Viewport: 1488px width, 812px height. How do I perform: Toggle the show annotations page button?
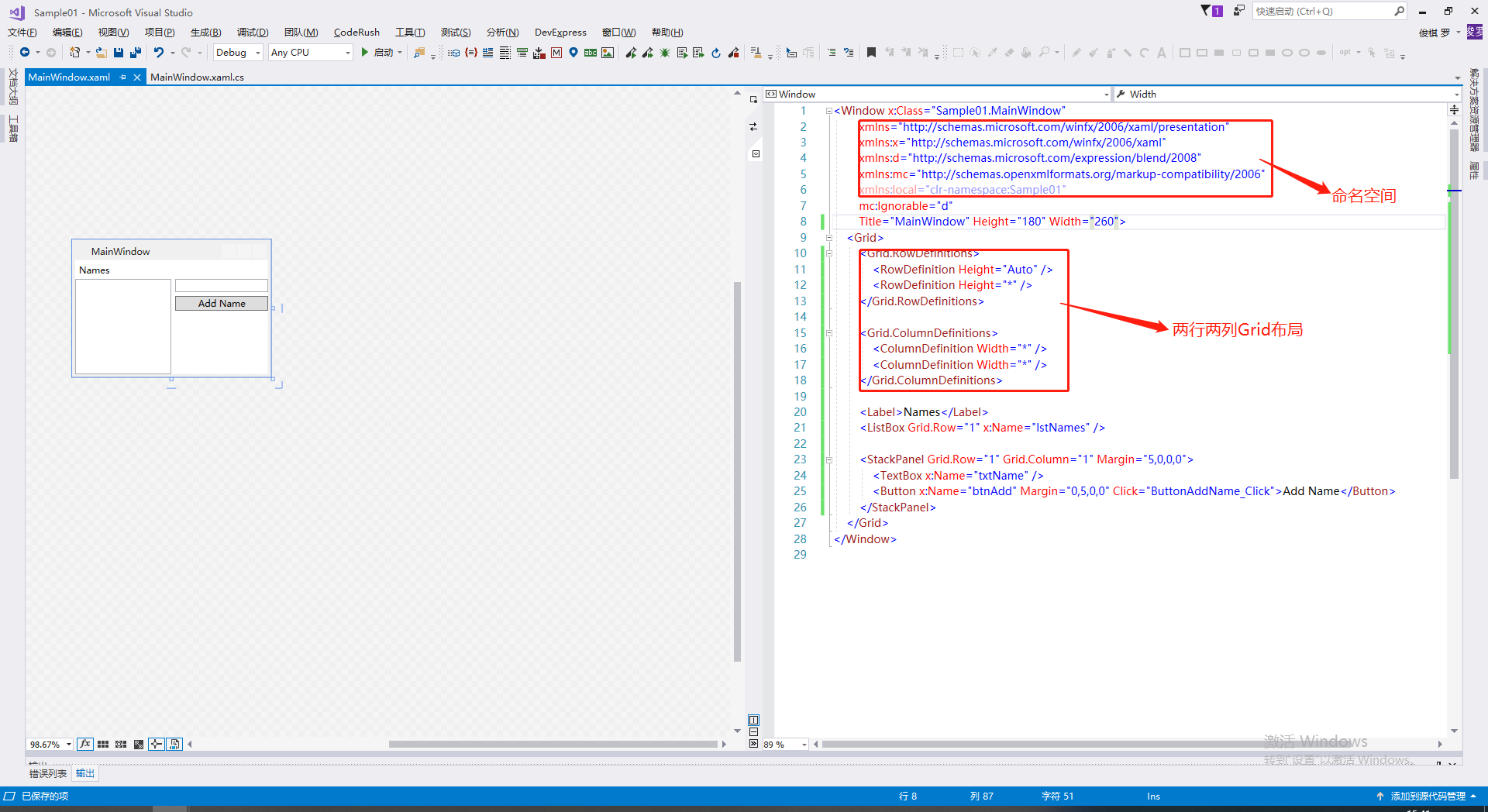(x=174, y=744)
